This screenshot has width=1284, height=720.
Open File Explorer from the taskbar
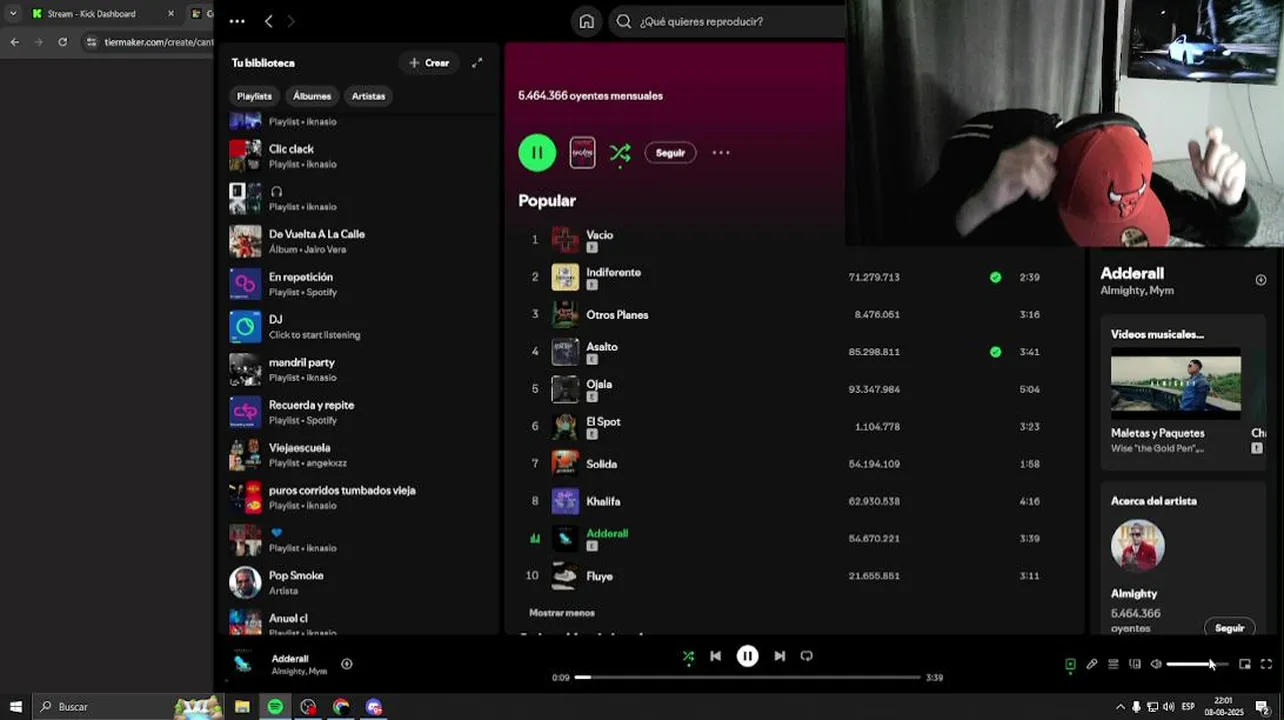click(242, 707)
